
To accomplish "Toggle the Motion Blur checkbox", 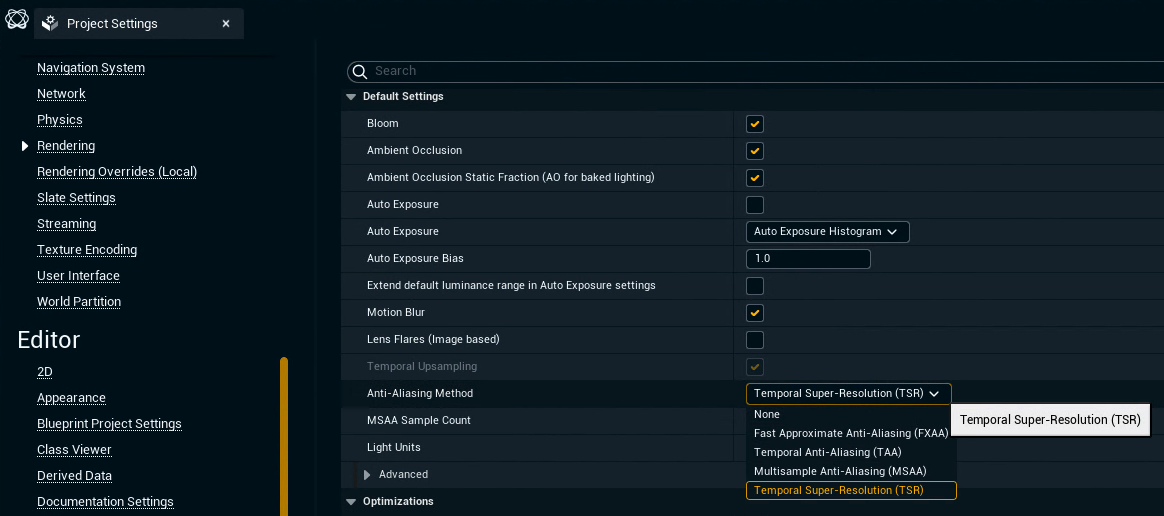I will tap(755, 313).
